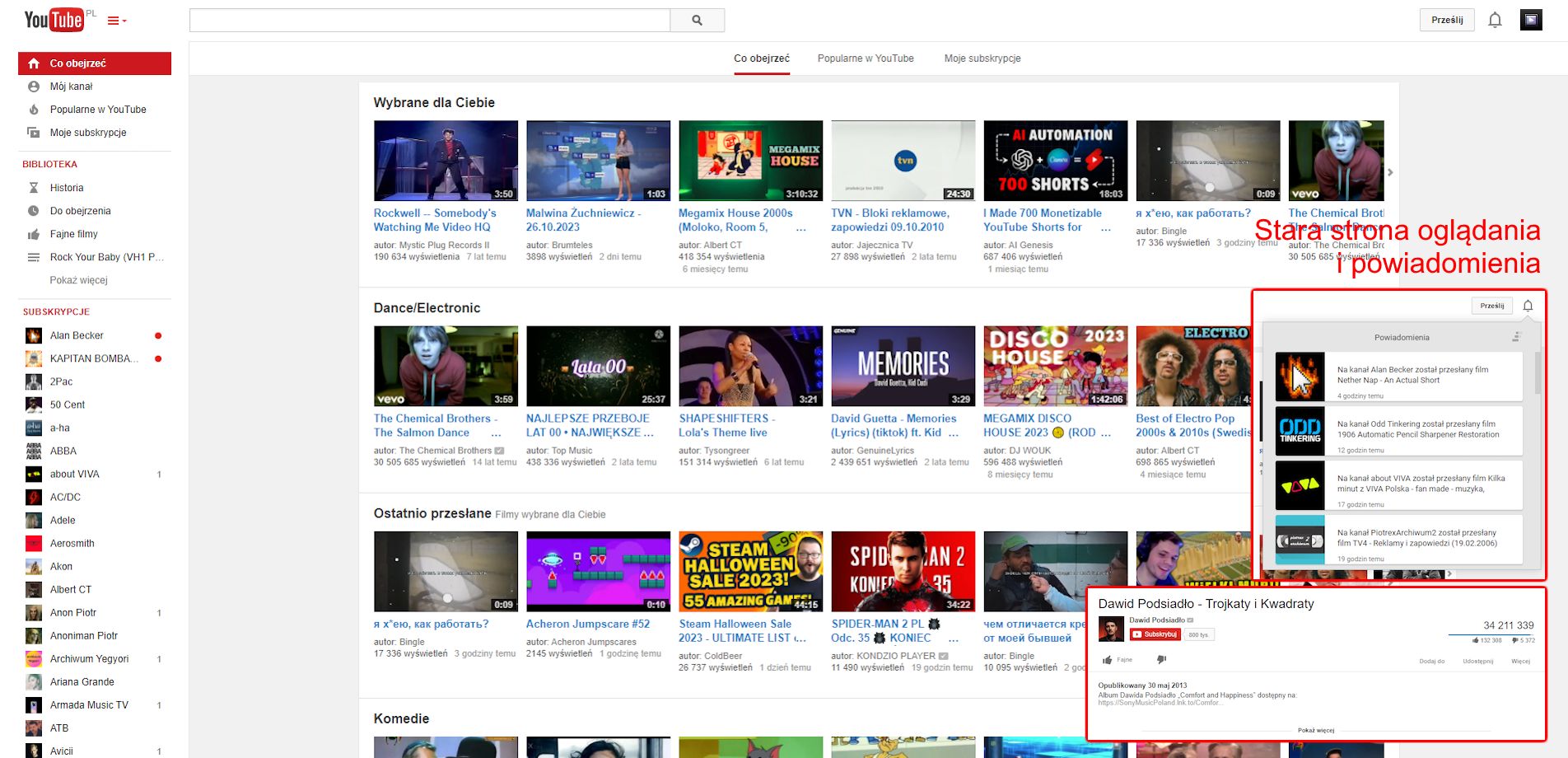Image resolution: width=1568 pixels, height=758 pixels.
Task: Open ABBA subscription avatar
Action: (x=34, y=451)
